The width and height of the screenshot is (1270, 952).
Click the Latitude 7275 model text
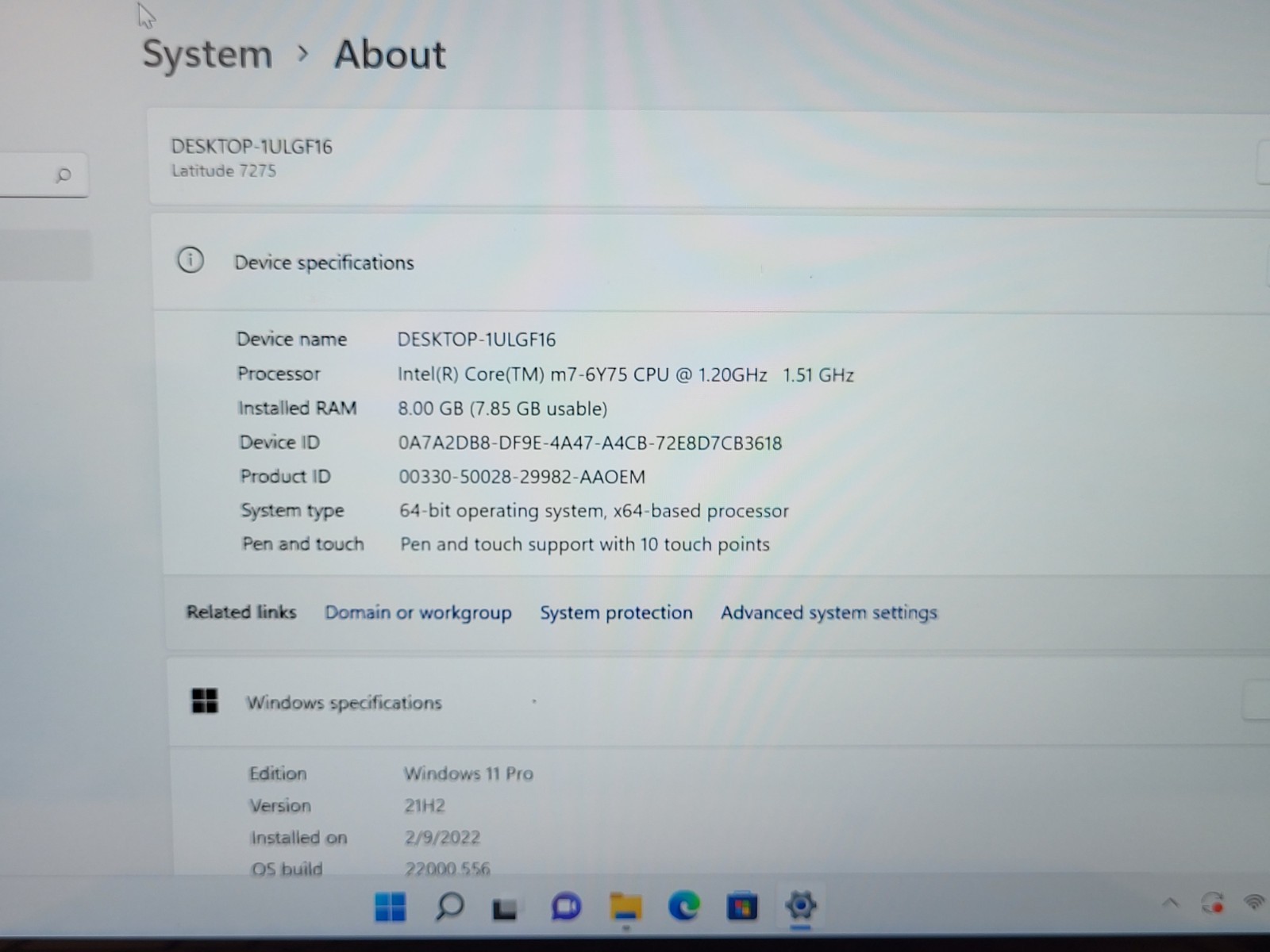pos(224,171)
